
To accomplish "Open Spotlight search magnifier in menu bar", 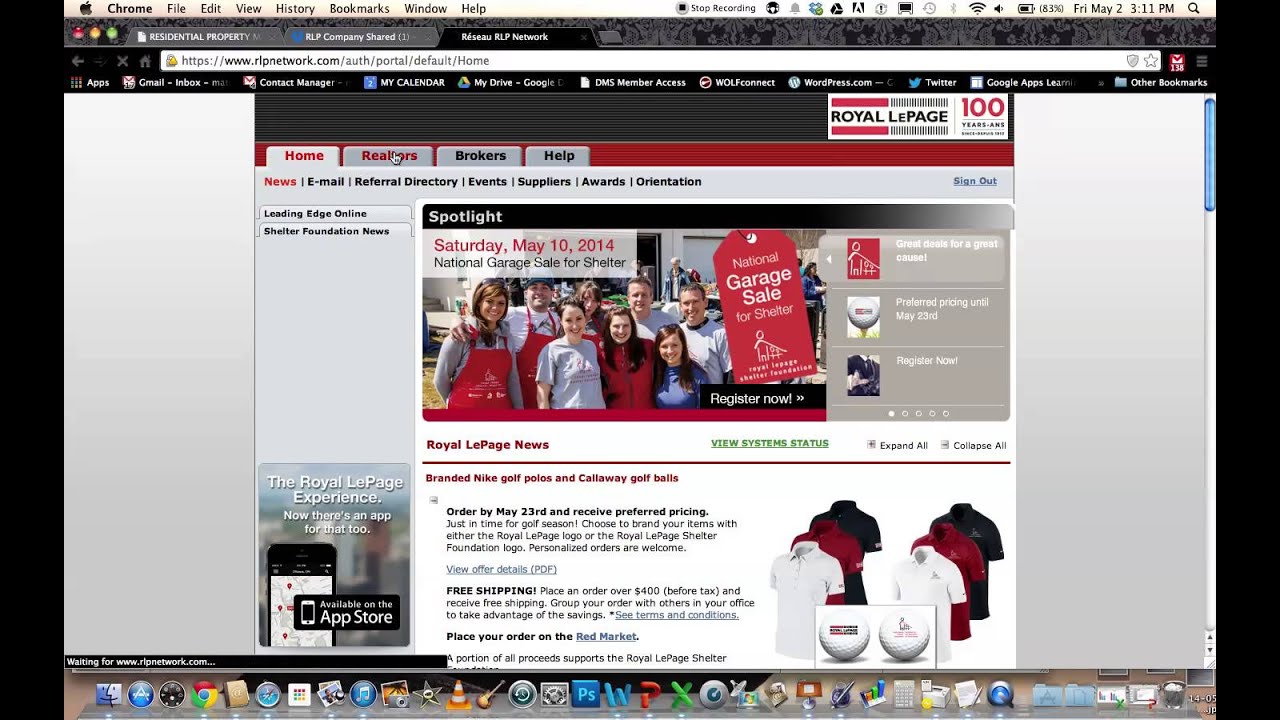I will 1194,8.
